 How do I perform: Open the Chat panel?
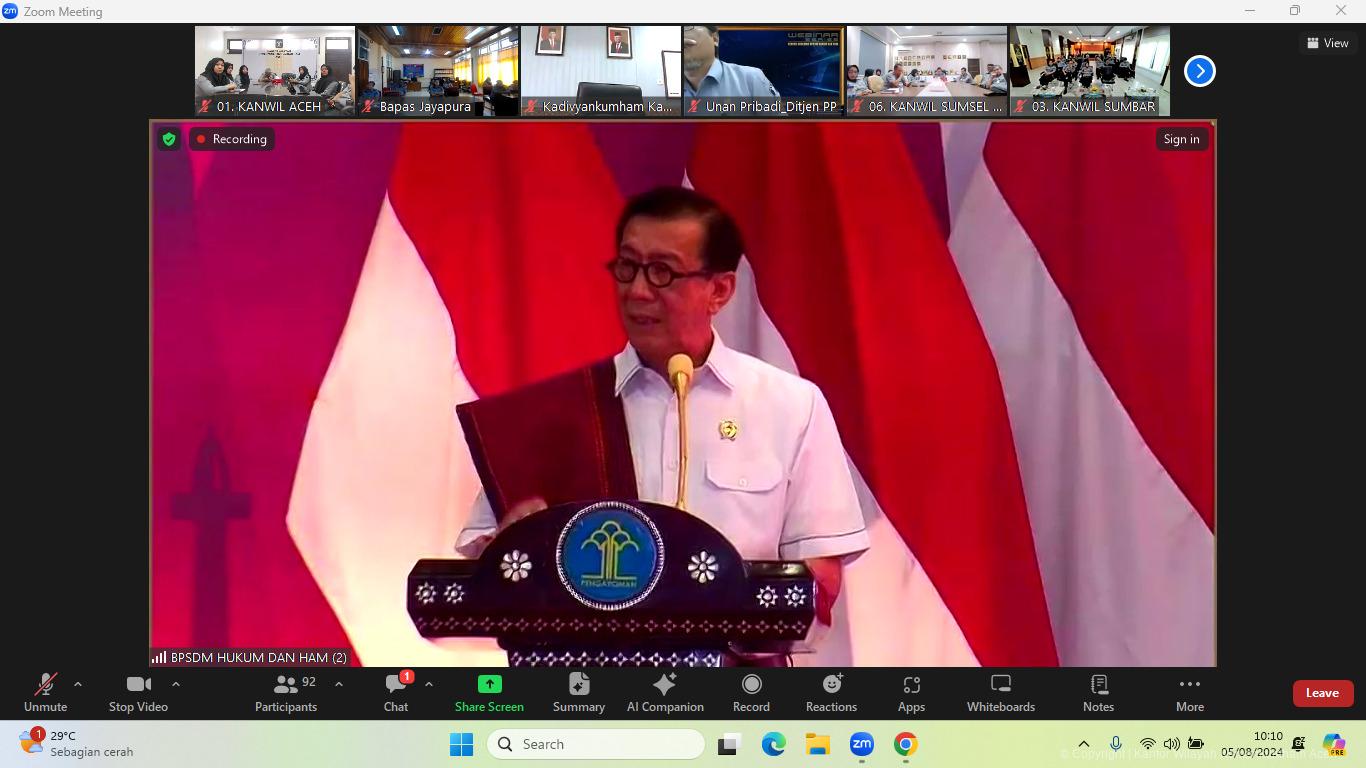pyautogui.click(x=396, y=693)
